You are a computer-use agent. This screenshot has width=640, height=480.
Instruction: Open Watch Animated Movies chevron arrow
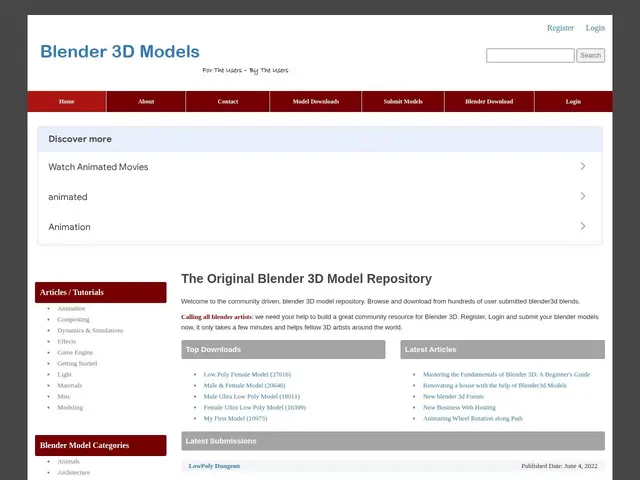[x=582, y=166]
